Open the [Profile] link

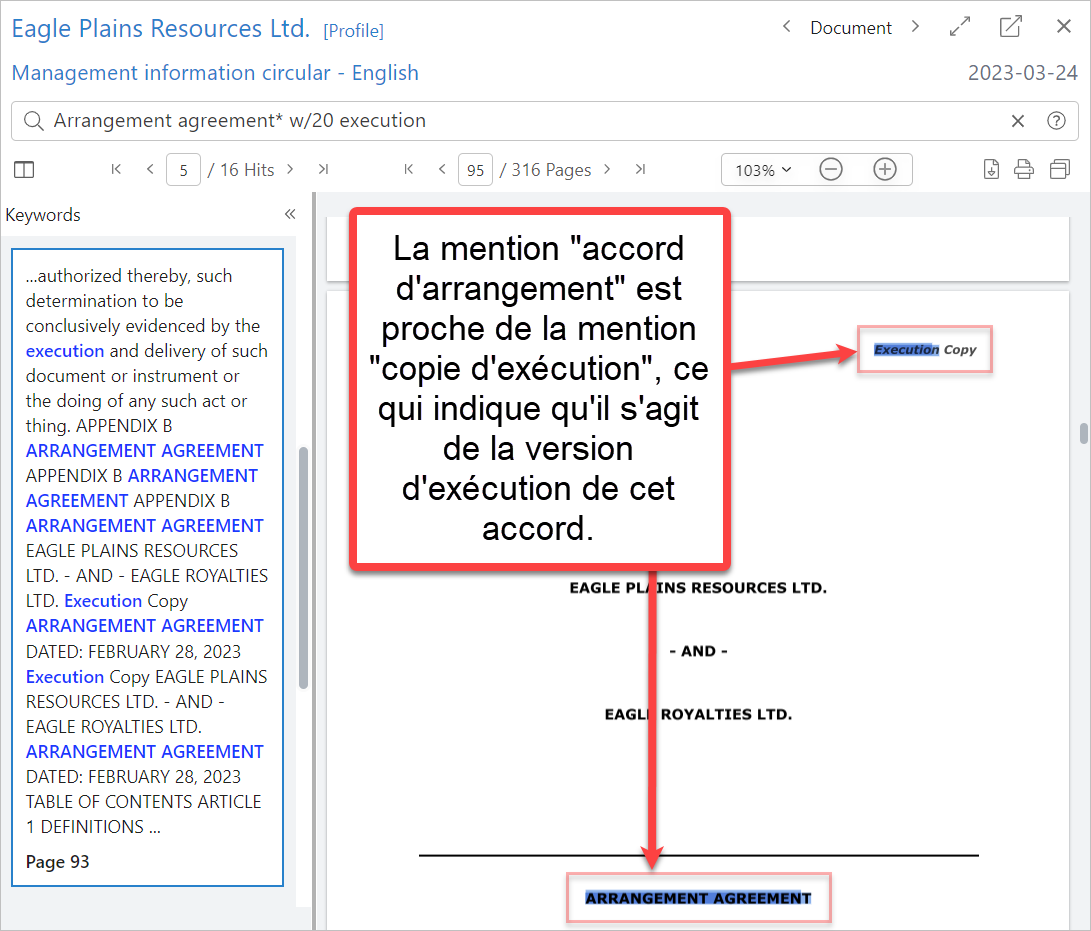353,31
